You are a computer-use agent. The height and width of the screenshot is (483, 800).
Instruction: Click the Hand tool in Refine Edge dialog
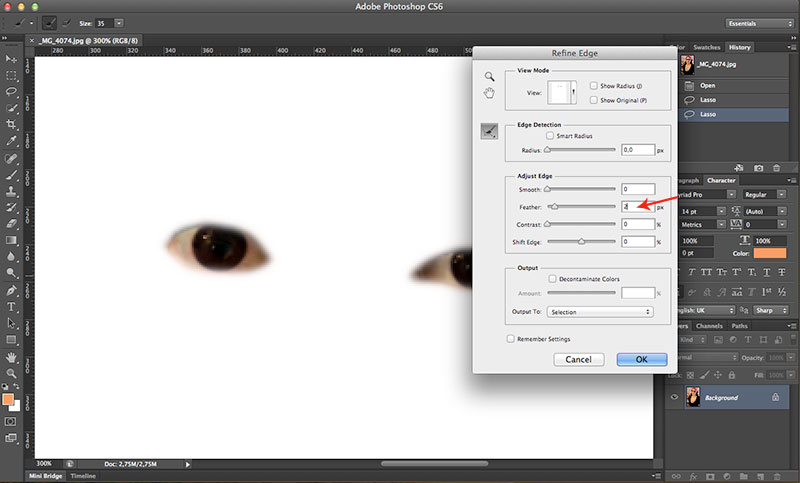[x=489, y=93]
